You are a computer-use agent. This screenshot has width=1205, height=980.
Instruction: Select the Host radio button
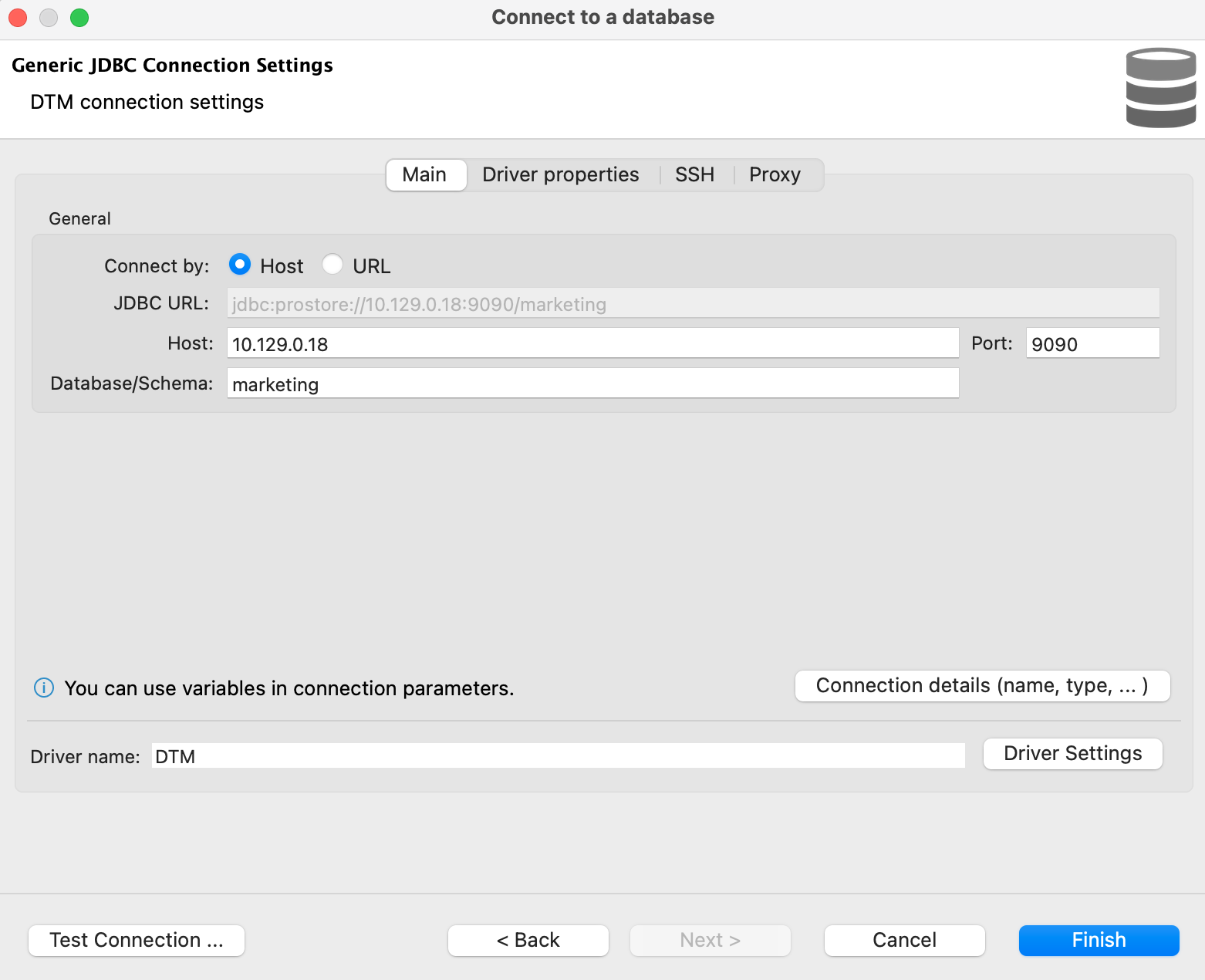coord(240,265)
